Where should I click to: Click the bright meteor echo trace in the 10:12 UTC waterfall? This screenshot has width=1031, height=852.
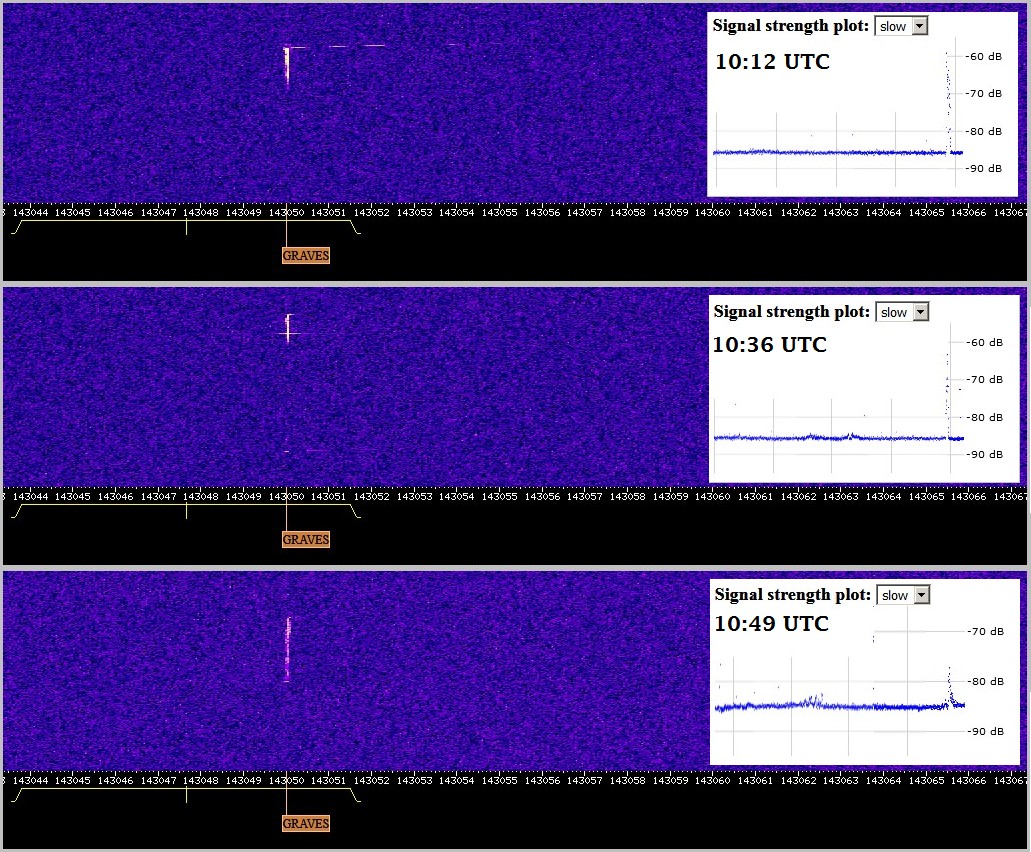coord(287,64)
